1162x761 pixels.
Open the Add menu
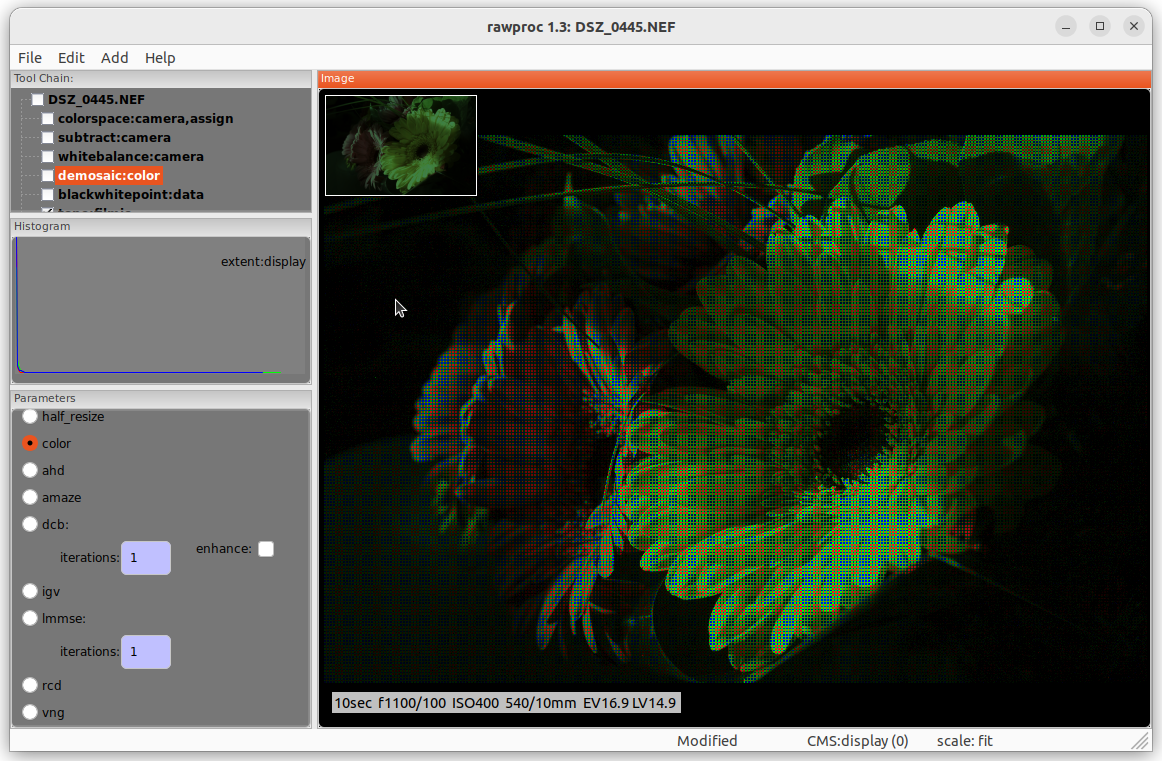(115, 58)
